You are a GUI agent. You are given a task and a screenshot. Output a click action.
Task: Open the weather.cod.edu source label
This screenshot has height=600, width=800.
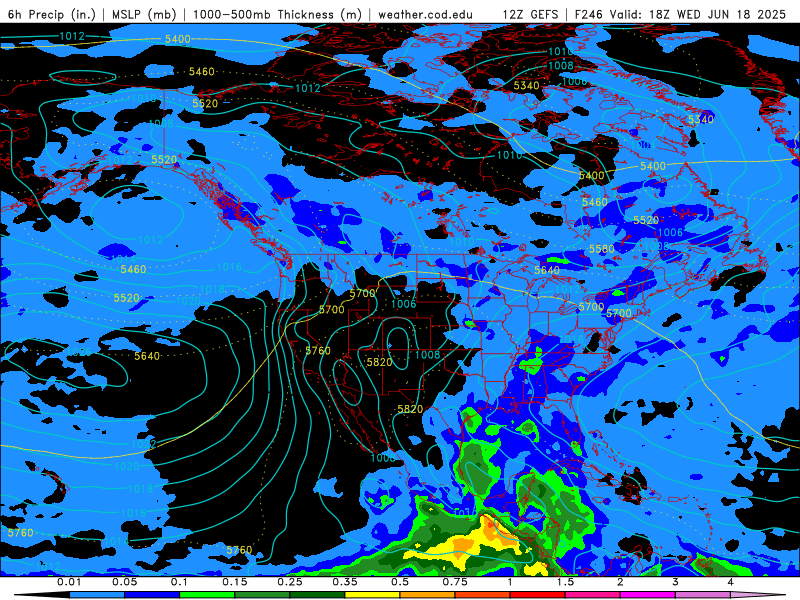tap(425, 14)
